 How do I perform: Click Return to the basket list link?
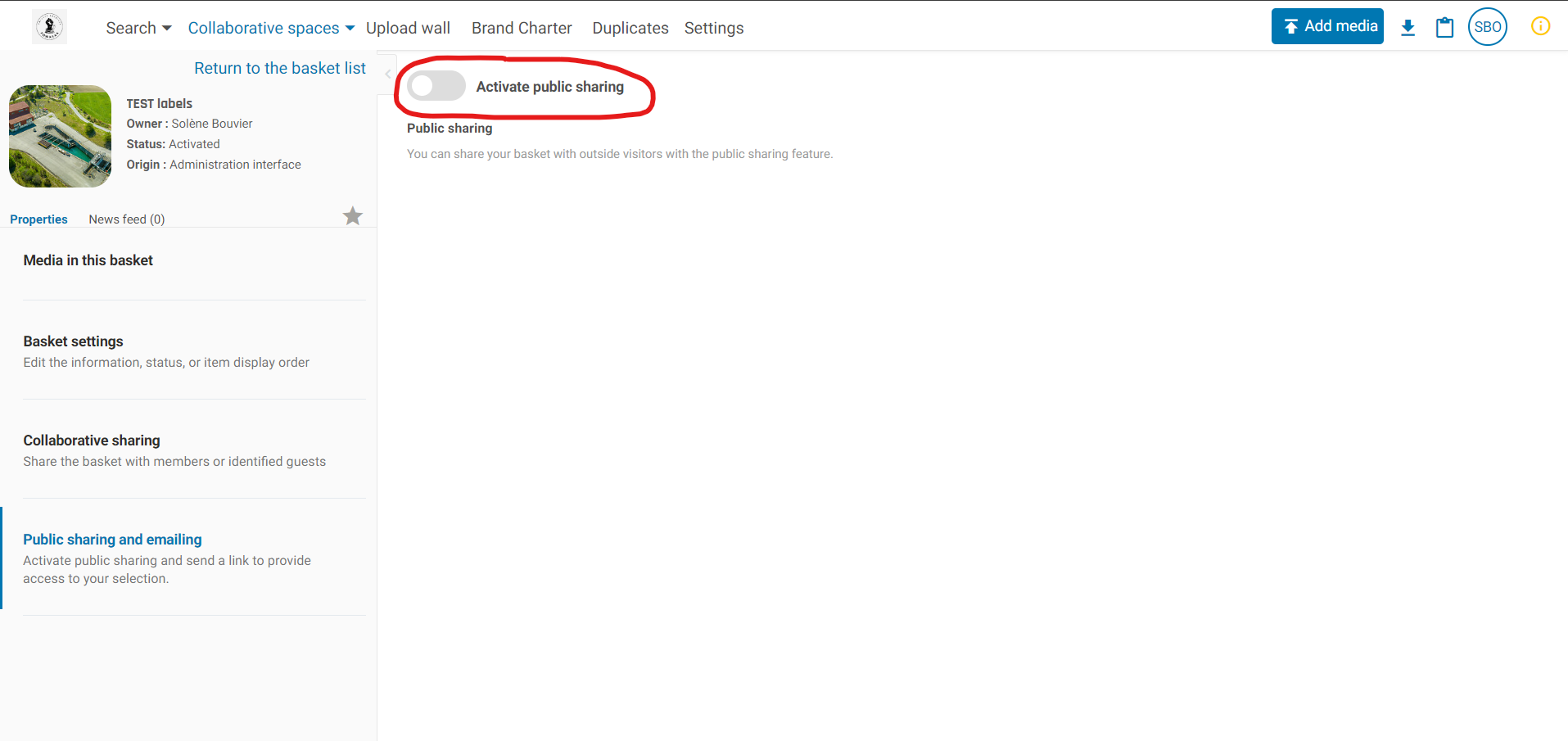(x=279, y=68)
